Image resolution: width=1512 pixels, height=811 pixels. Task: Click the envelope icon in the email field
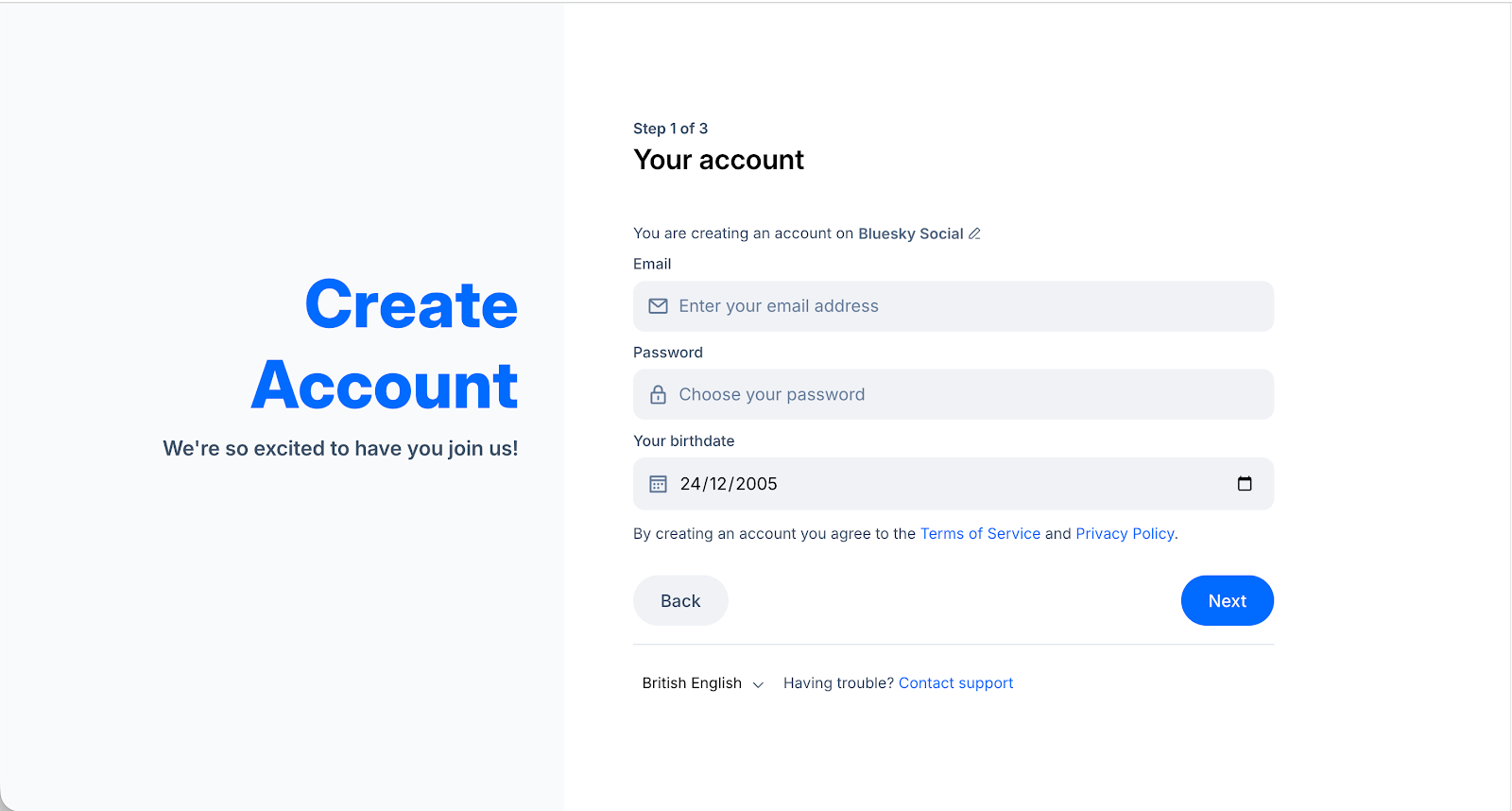tap(658, 306)
